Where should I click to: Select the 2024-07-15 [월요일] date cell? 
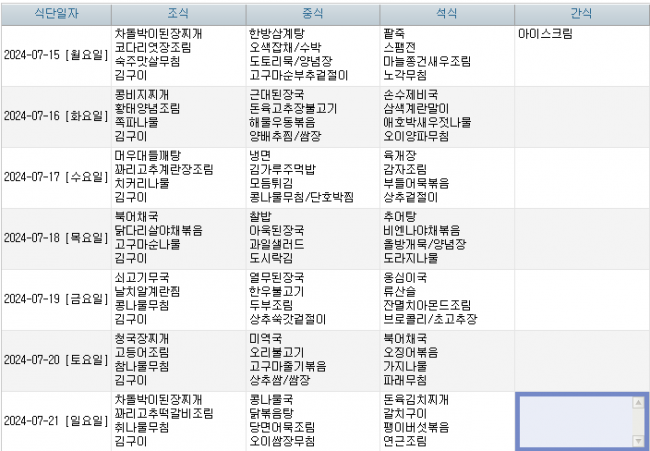55,54
